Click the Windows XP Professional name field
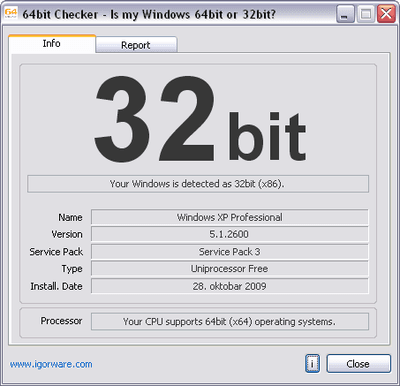Screen dimensions: 400x386 point(230,217)
